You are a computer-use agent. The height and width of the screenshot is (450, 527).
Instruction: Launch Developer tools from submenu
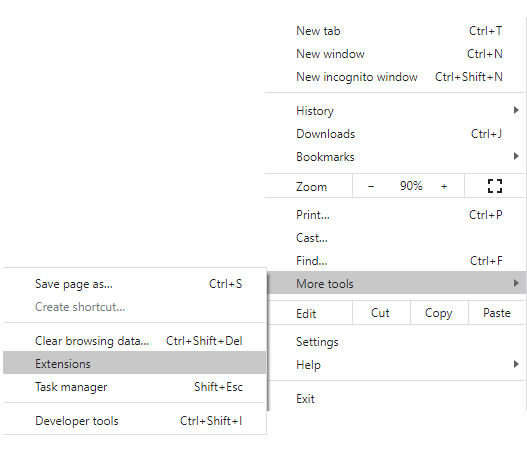pyautogui.click(x=134, y=421)
